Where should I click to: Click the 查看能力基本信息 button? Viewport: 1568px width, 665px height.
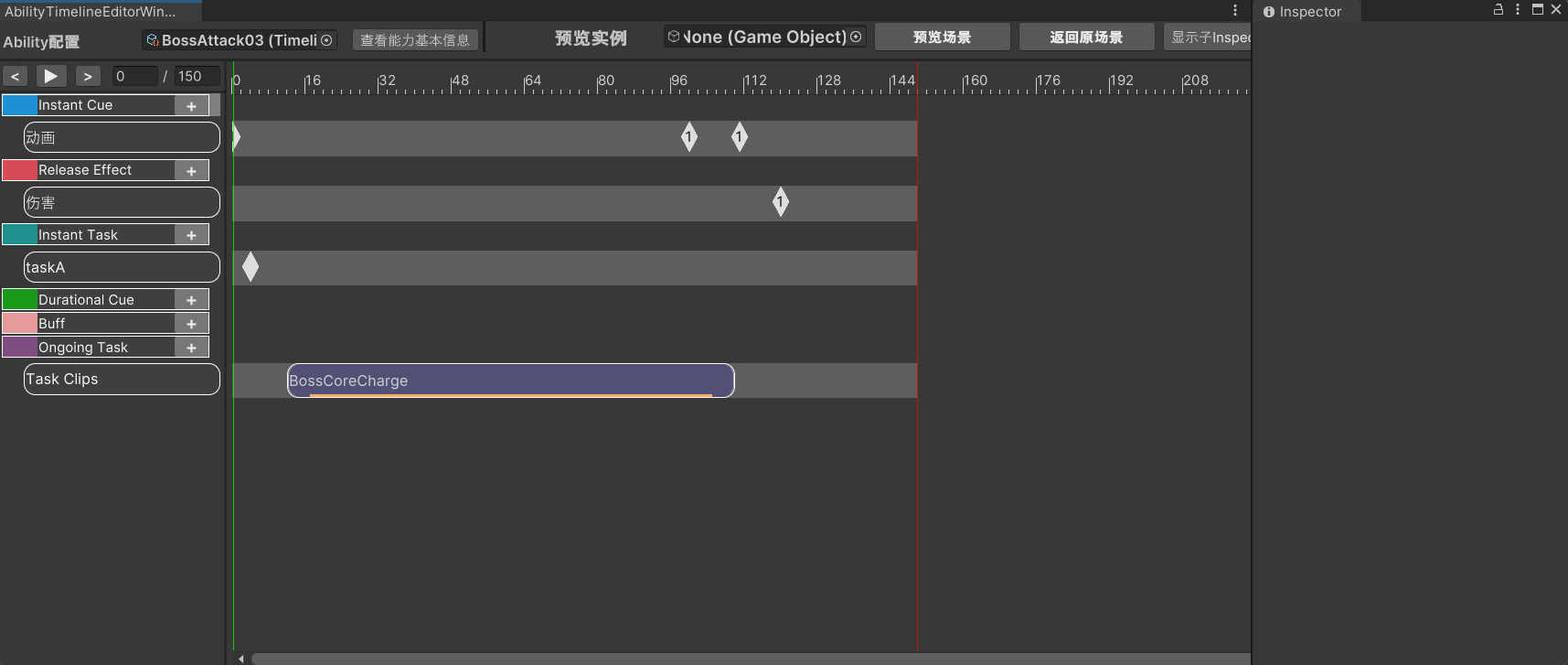tap(414, 40)
